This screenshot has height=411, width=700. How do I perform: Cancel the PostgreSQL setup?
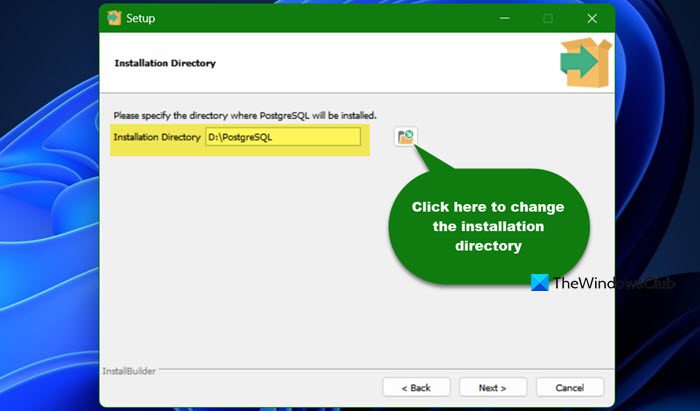[x=570, y=387]
